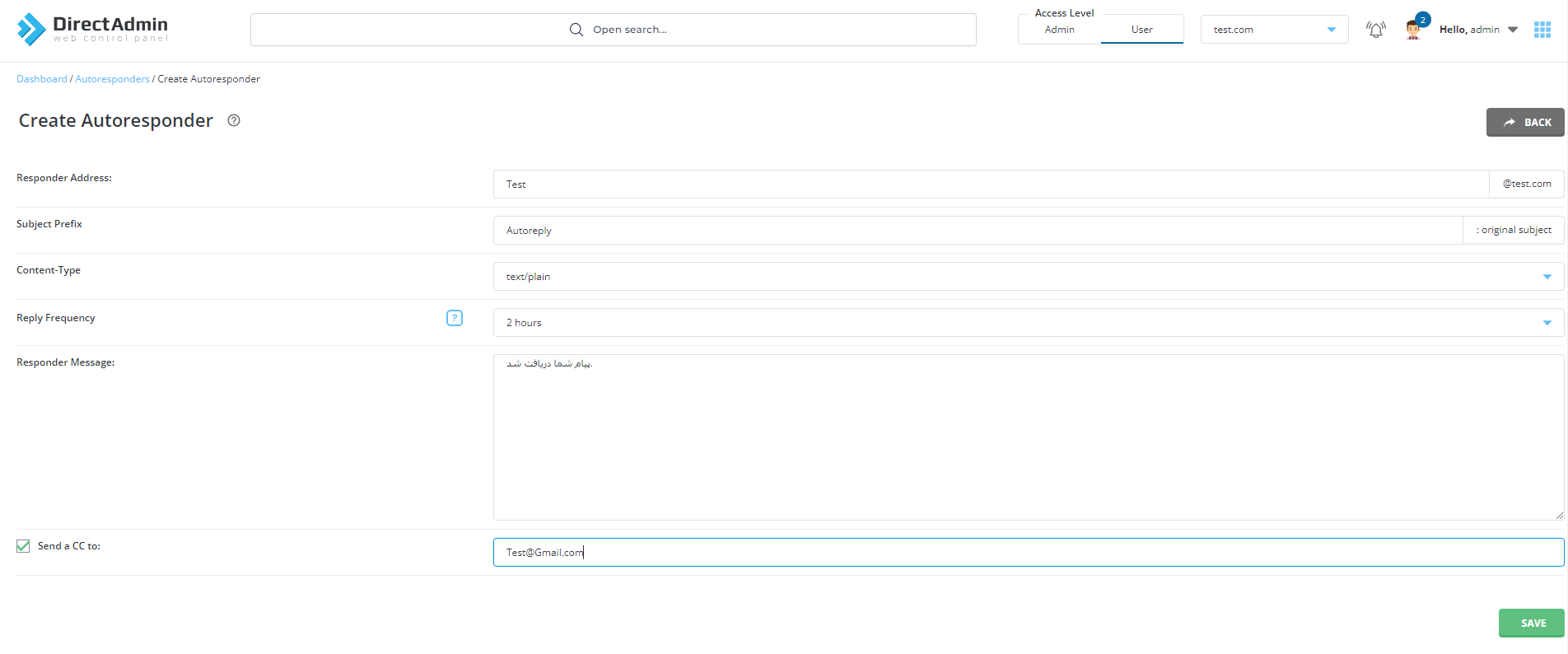Image resolution: width=1568 pixels, height=654 pixels.
Task: Open the notifications bell icon
Action: pyautogui.click(x=1375, y=30)
